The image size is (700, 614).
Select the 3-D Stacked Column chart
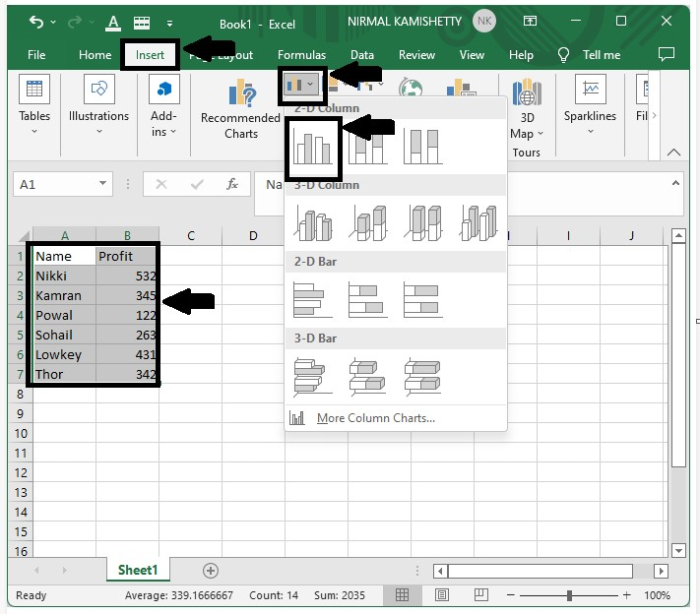point(369,223)
